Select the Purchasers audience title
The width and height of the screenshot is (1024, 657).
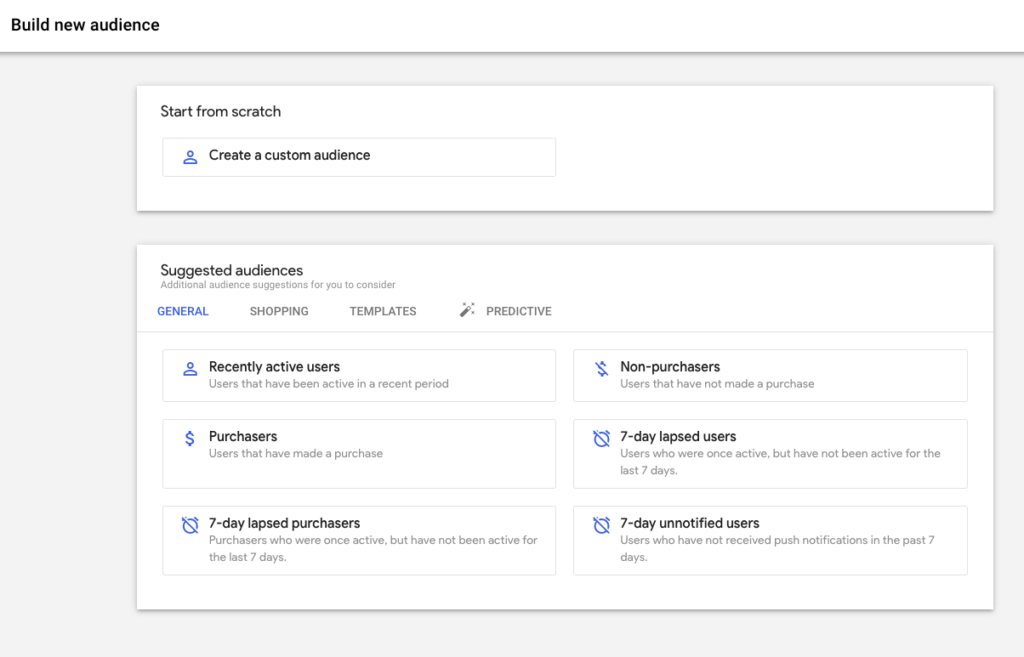coord(243,436)
